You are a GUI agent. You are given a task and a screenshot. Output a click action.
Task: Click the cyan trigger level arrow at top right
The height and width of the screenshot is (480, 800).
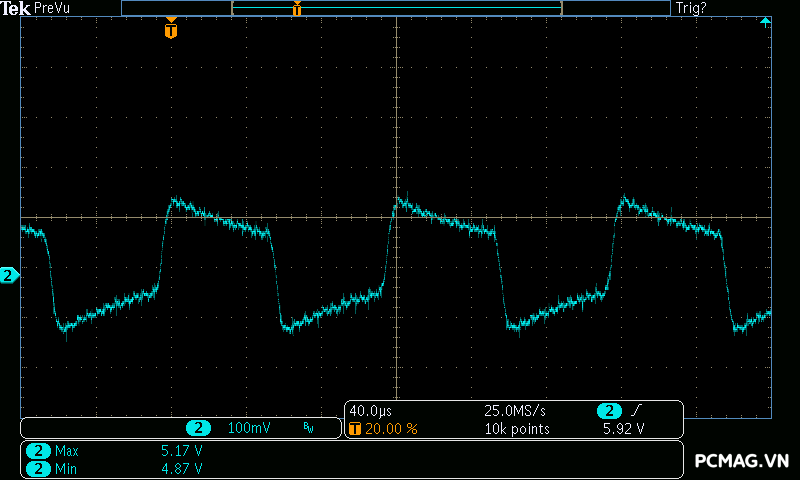(765, 22)
